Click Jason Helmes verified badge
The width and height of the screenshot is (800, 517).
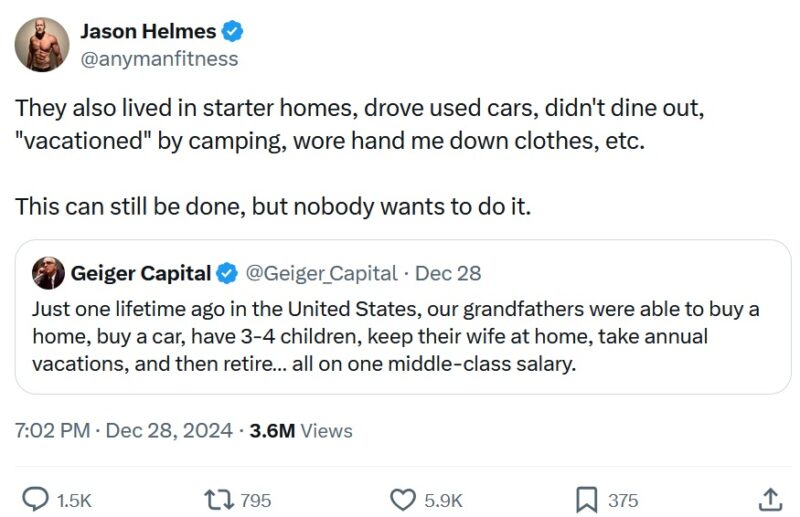pyautogui.click(x=233, y=32)
